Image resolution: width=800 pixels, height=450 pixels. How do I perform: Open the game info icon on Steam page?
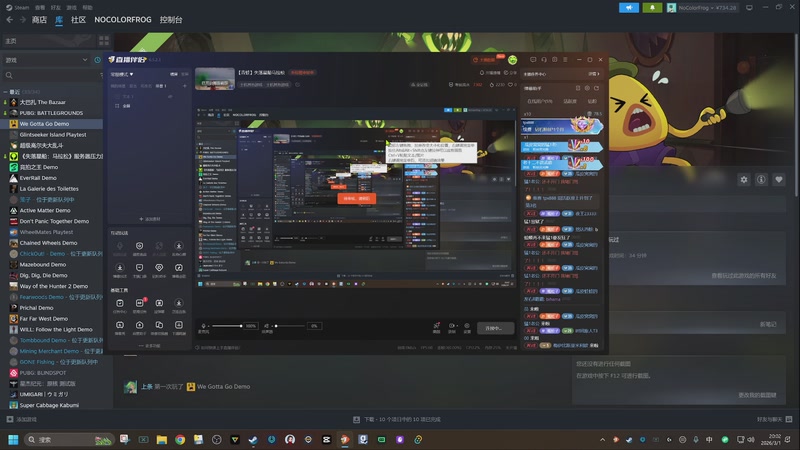click(x=761, y=180)
